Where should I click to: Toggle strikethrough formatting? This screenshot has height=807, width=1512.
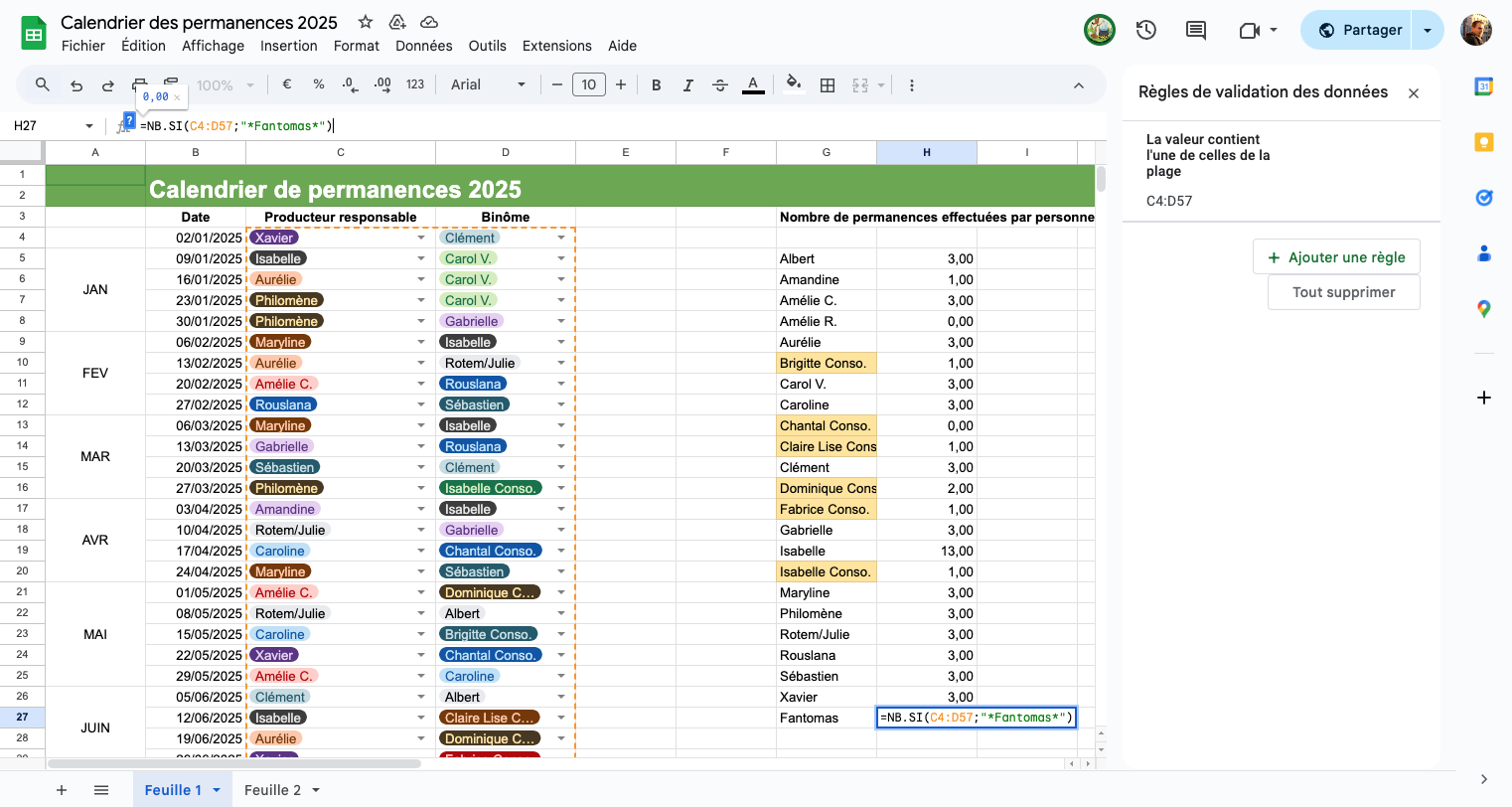click(x=720, y=85)
